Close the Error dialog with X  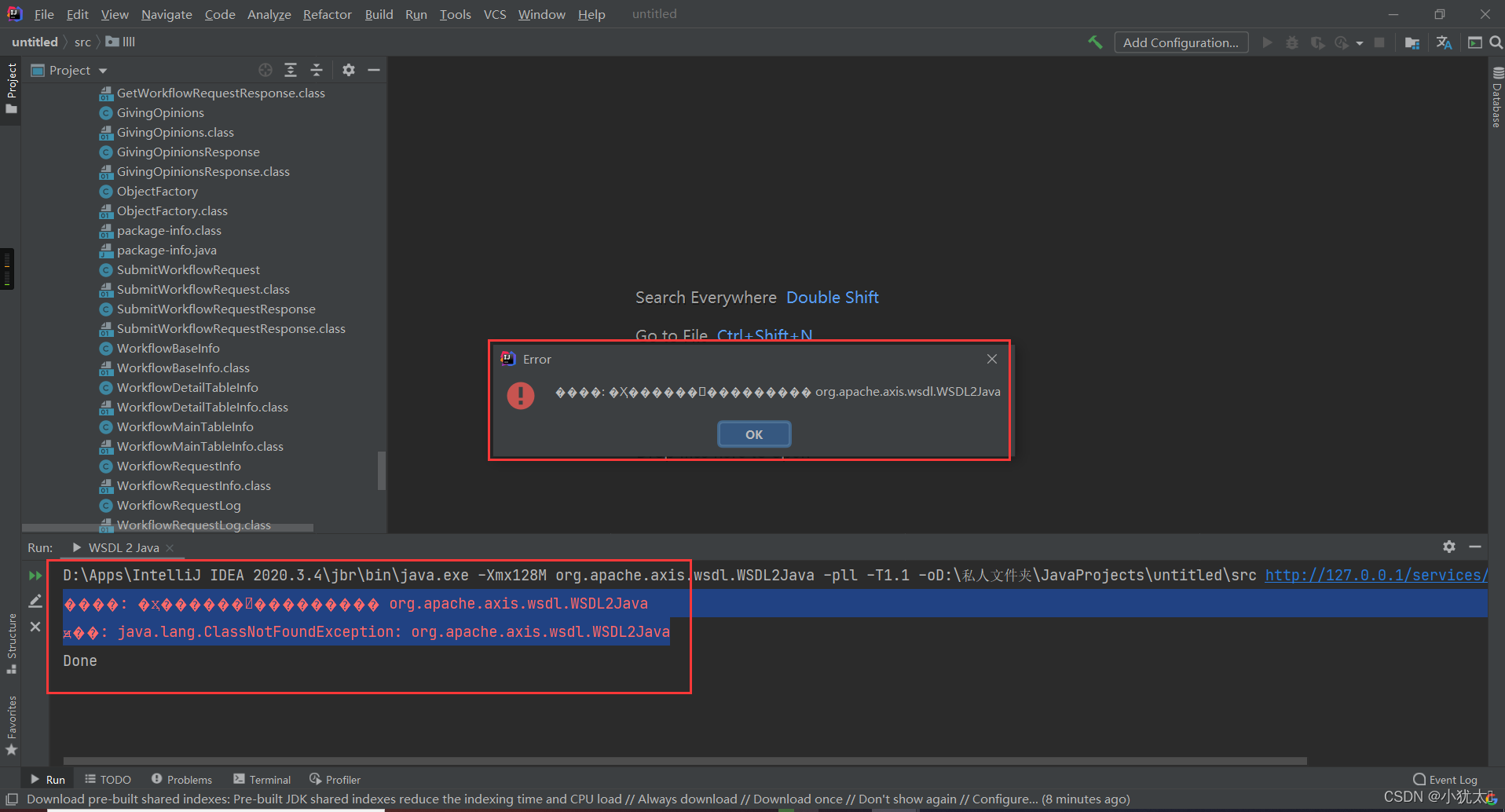pos(992,359)
